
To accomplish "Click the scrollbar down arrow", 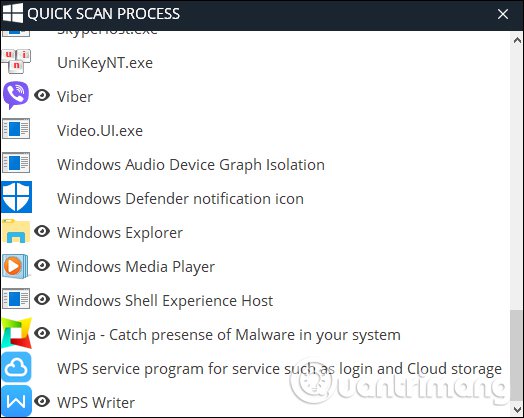I will pos(517,410).
